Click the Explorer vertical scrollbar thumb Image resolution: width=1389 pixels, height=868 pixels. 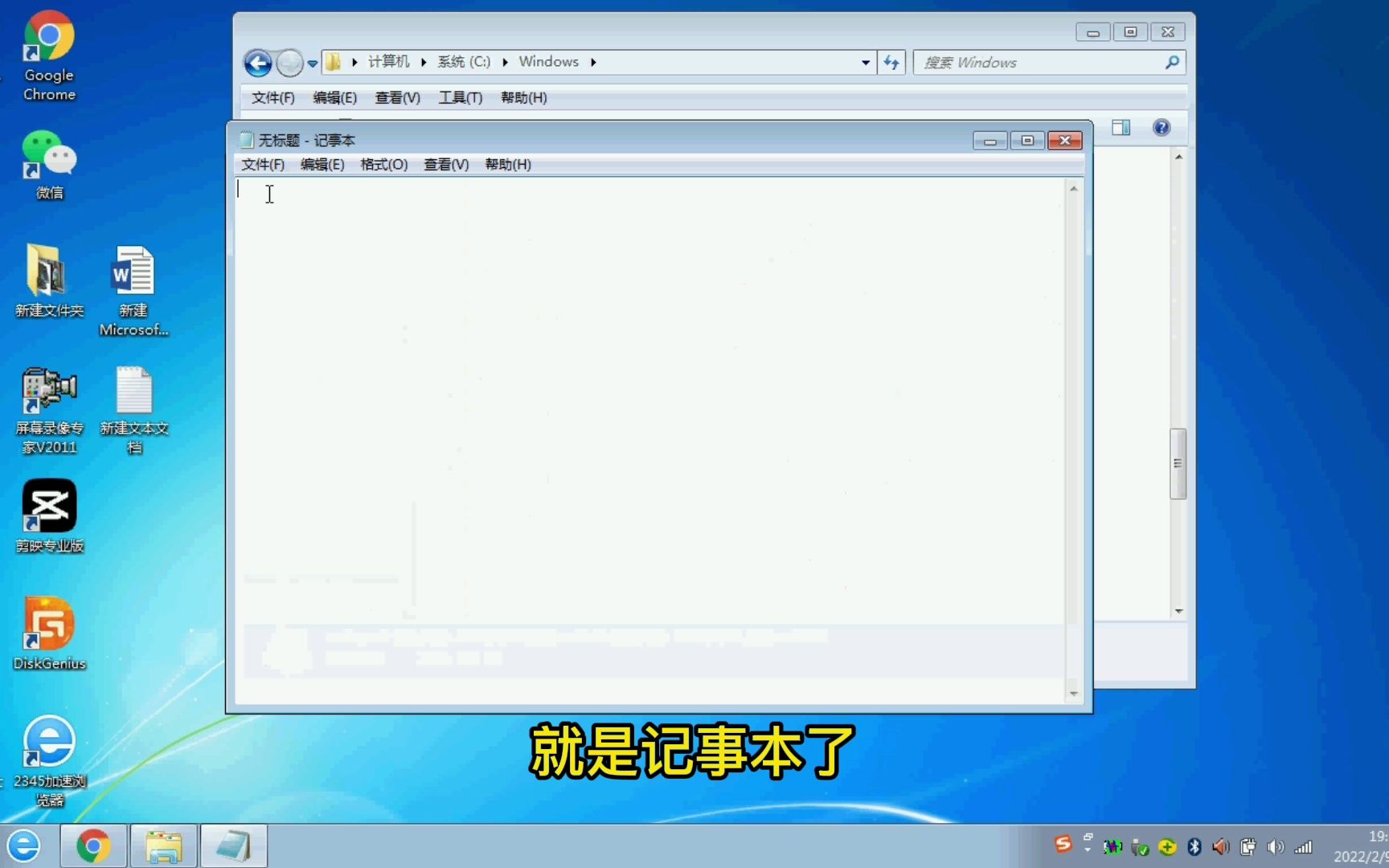pos(1178,464)
